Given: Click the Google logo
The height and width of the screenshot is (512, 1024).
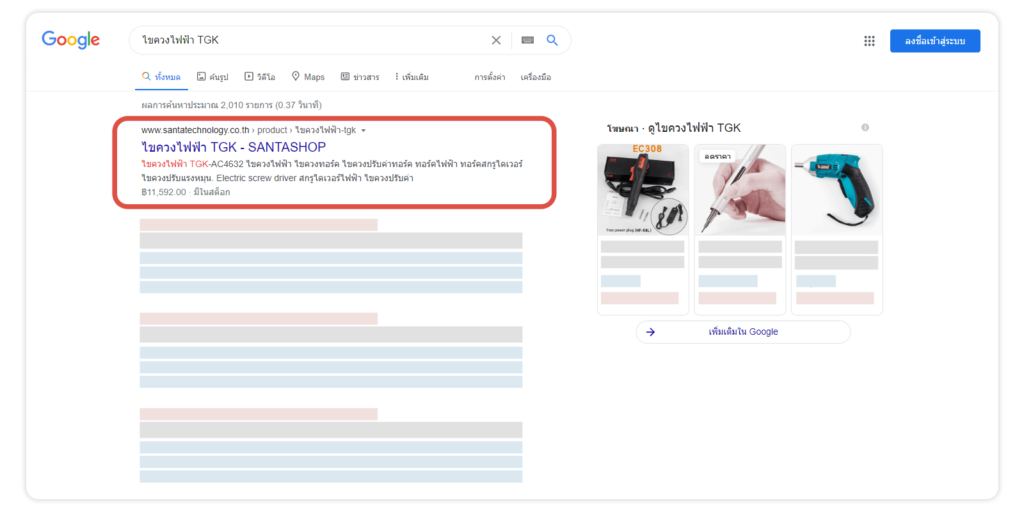Looking at the screenshot, I should 70,40.
